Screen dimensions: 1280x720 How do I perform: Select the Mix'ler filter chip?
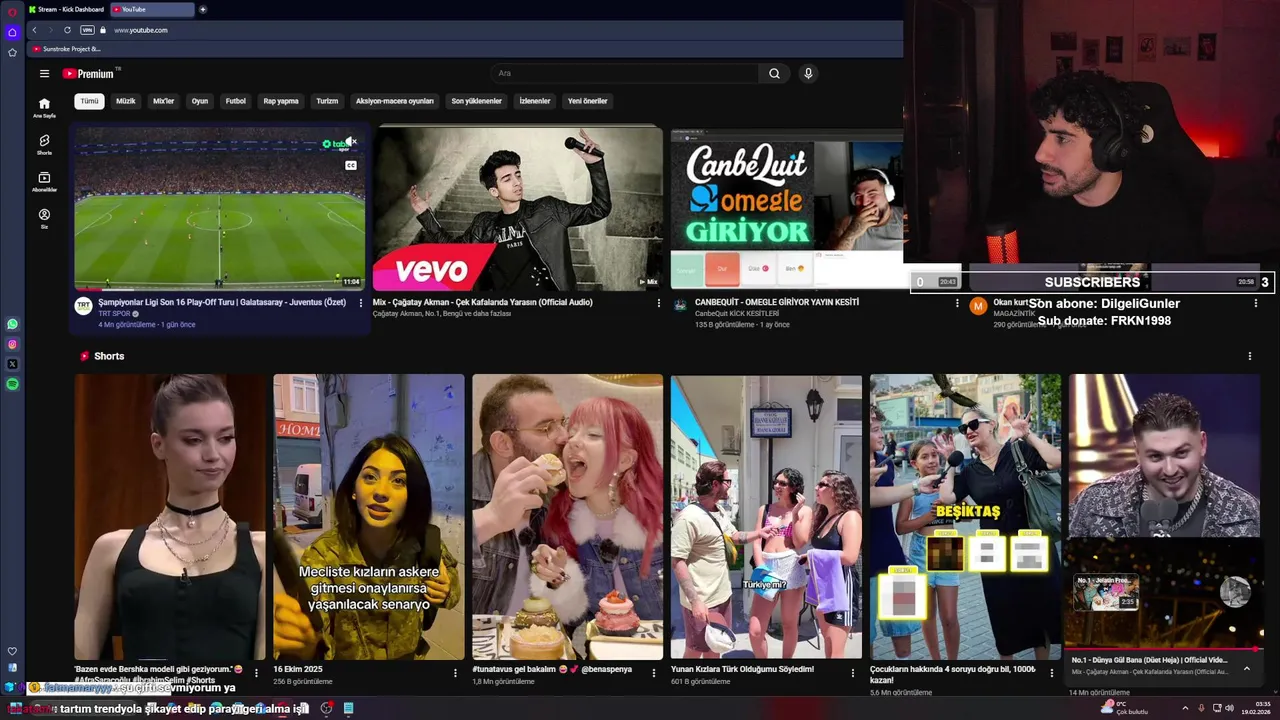click(x=163, y=101)
